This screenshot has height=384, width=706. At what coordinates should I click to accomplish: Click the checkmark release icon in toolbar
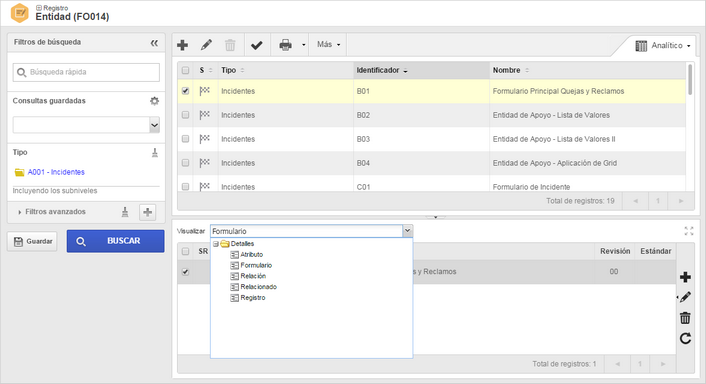click(x=257, y=45)
